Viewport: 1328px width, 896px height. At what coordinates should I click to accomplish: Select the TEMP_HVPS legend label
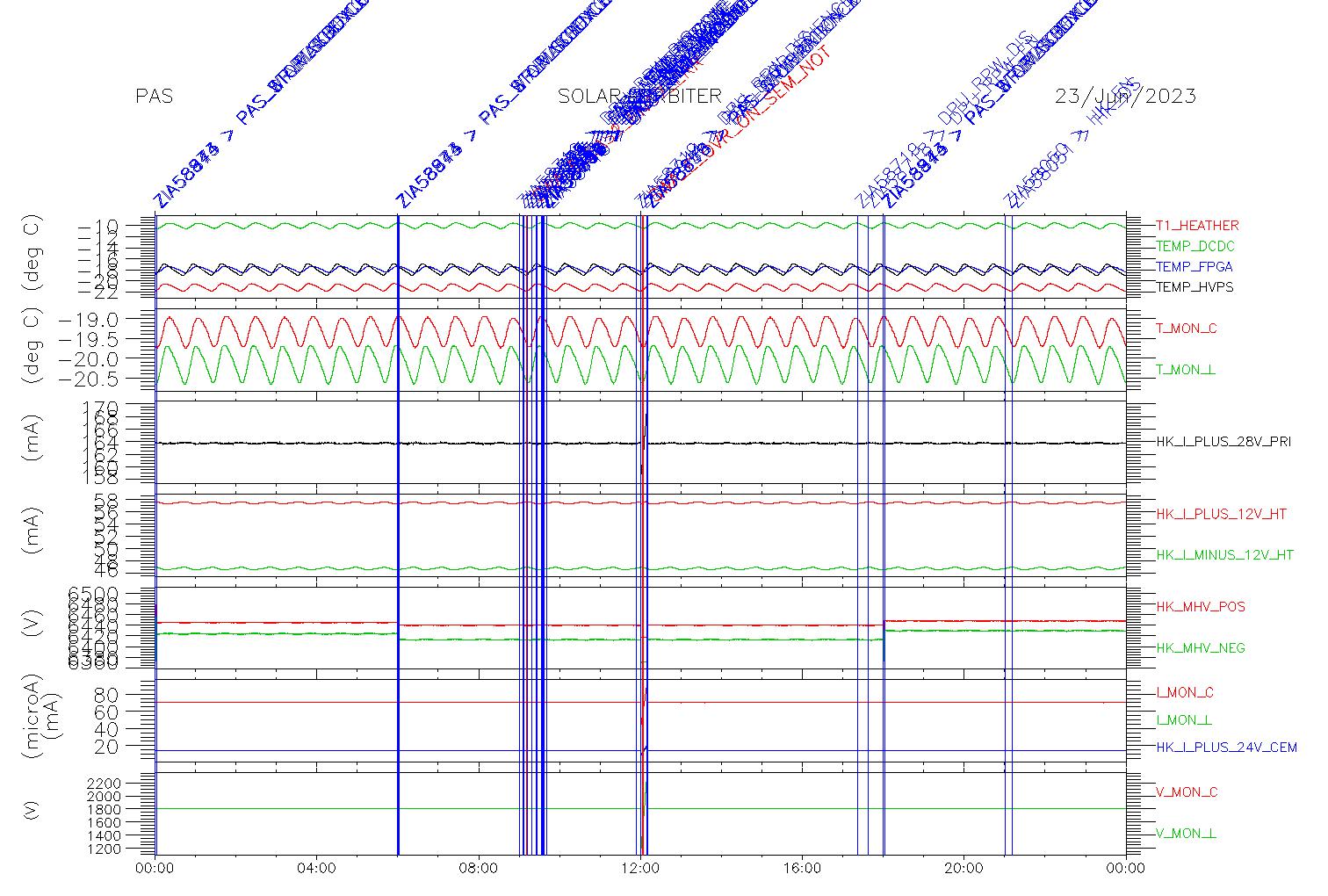click(x=1194, y=287)
